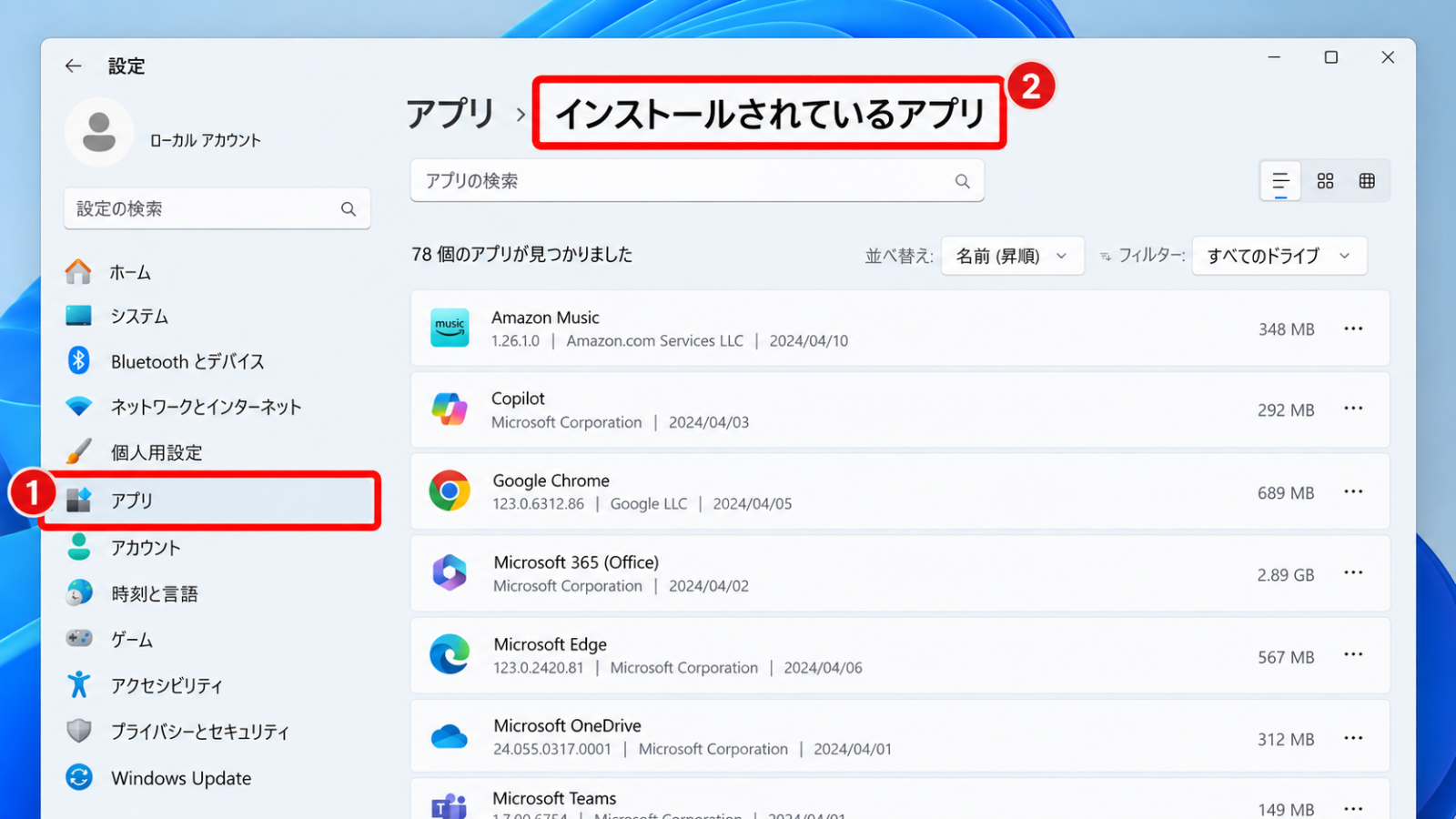1456x819 pixels.
Task: Click the Windows Update sync icon
Action: click(78, 777)
